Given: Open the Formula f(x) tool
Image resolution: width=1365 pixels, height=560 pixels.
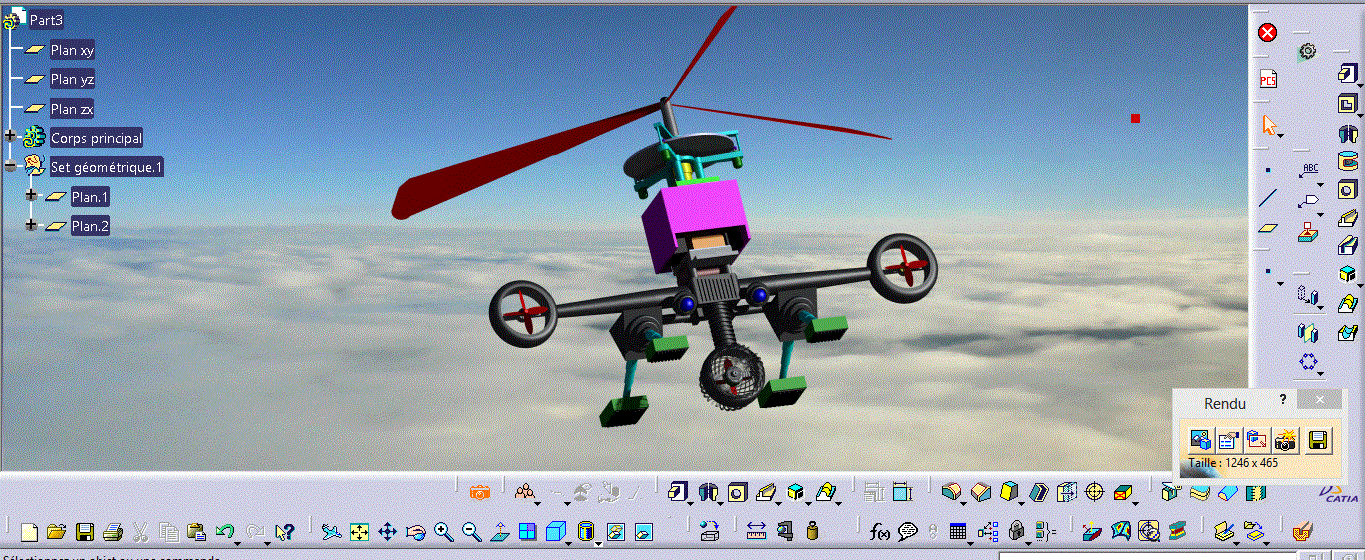Looking at the screenshot, I should [x=881, y=531].
